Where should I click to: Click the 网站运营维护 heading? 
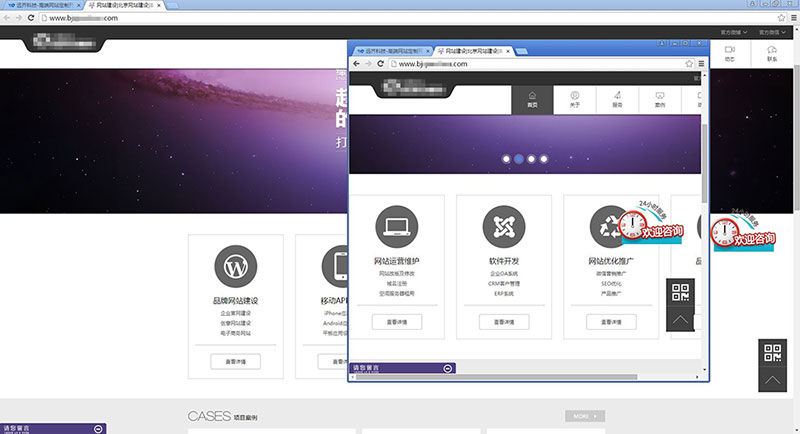click(x=396, y=261)
